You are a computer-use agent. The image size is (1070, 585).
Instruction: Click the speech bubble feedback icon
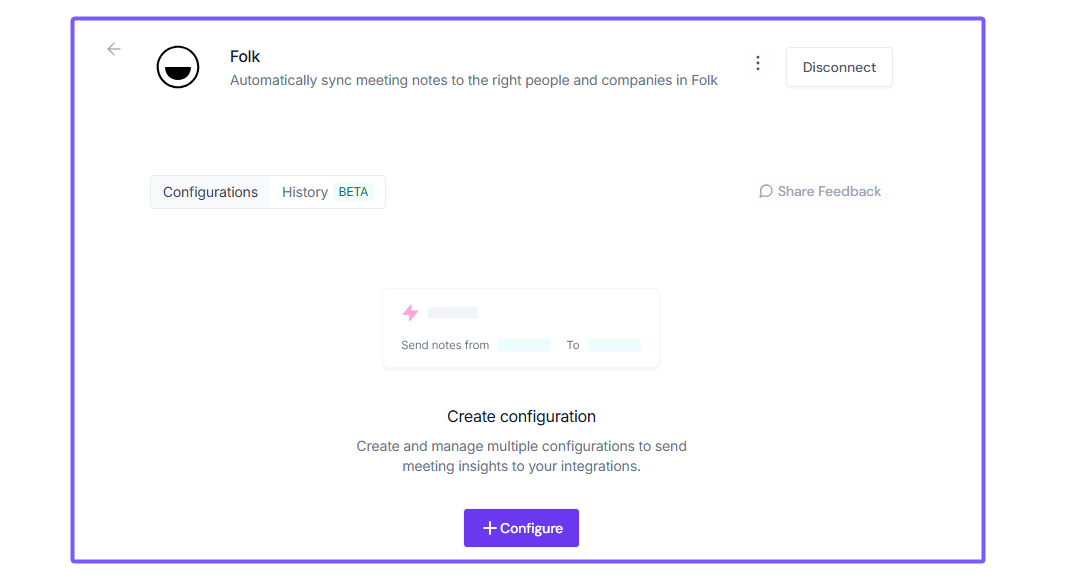(766, 191)
